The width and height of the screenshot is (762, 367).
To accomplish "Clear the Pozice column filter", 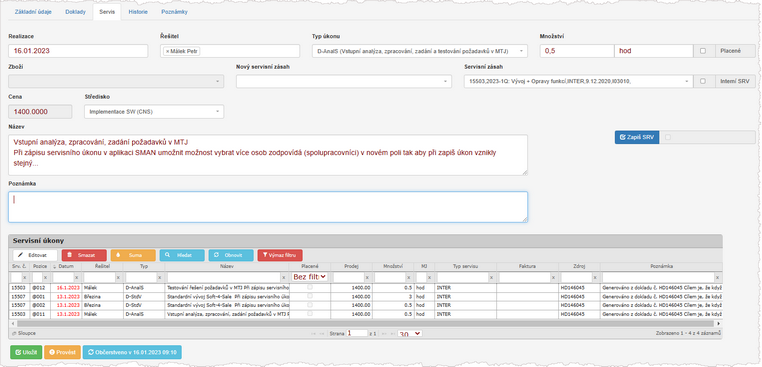I will [x=45, y=277].
